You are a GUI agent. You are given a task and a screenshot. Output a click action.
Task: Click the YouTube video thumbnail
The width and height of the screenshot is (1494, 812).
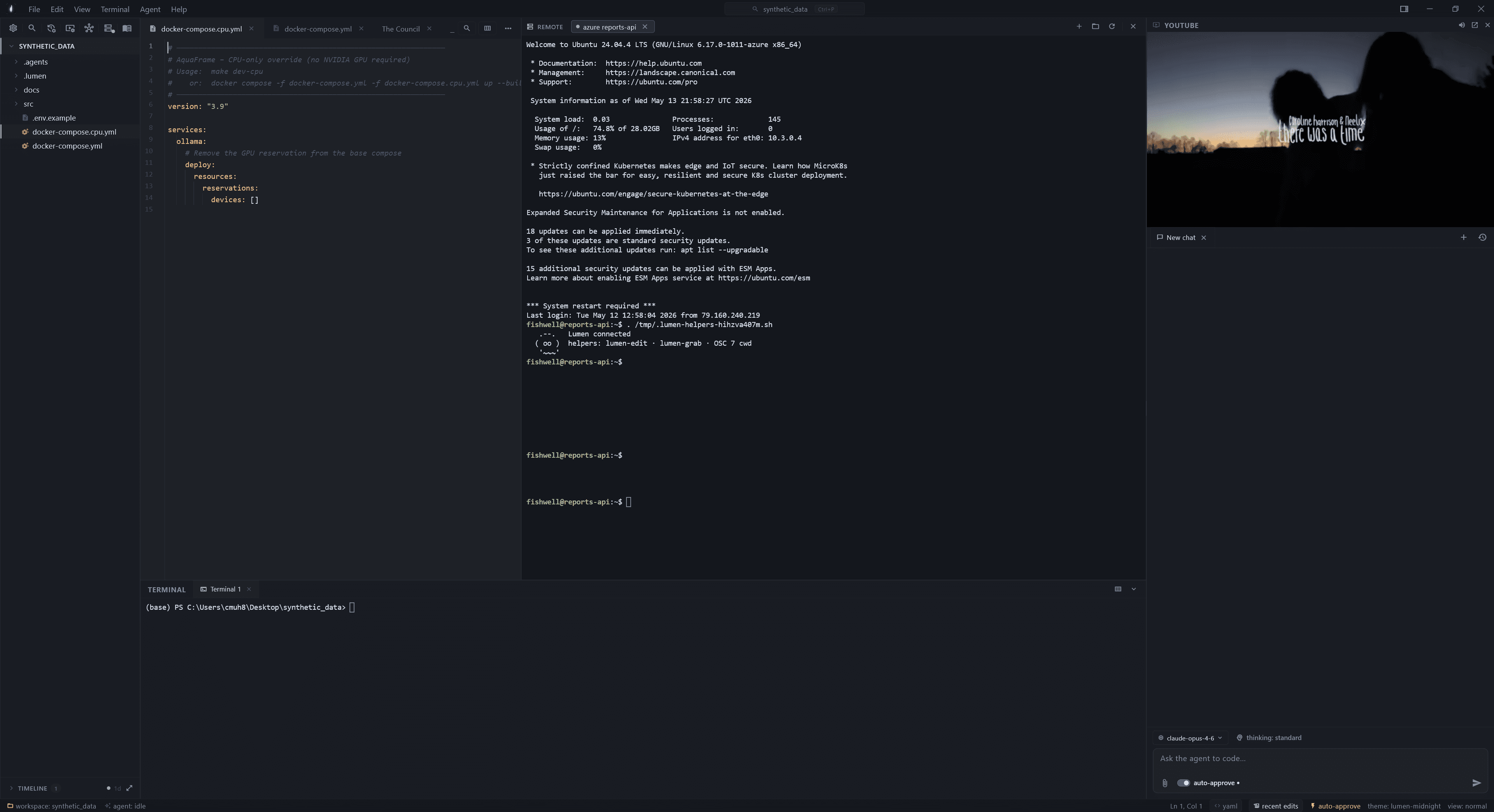click(x=1320, y=129)
